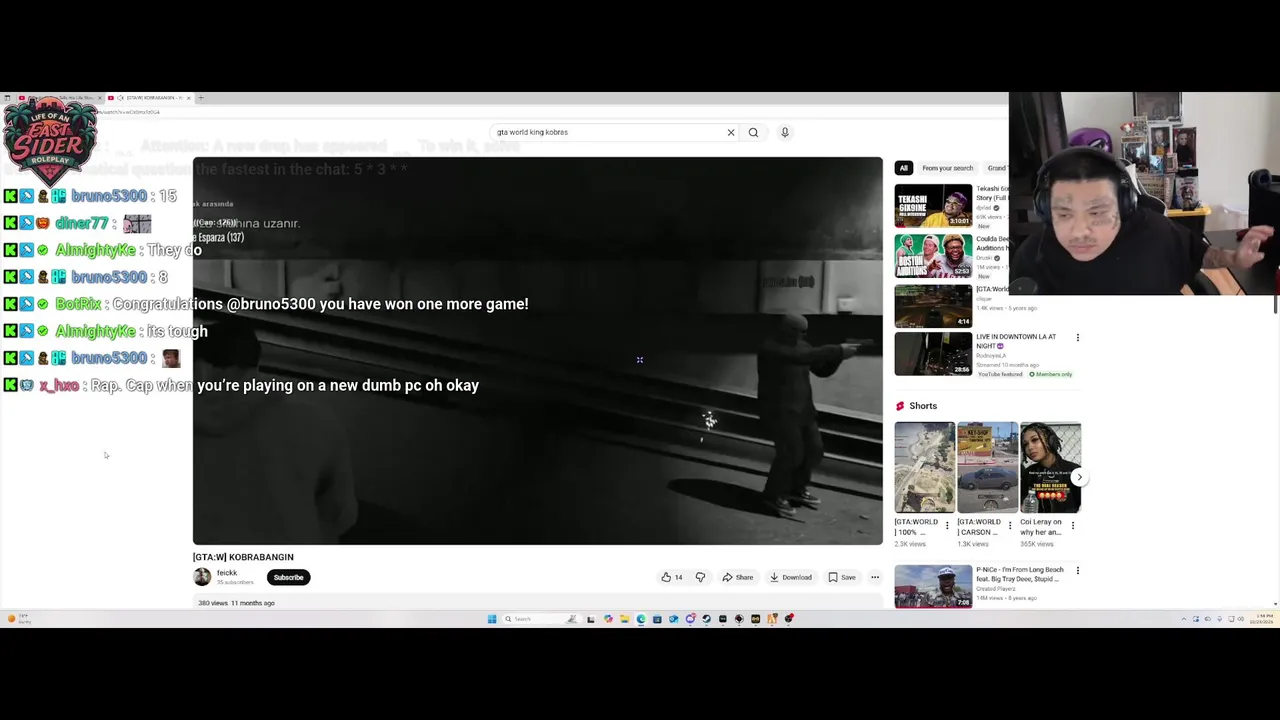Open the feickk channel name link
Screen dimensions: 1280x720
(227, 573)
